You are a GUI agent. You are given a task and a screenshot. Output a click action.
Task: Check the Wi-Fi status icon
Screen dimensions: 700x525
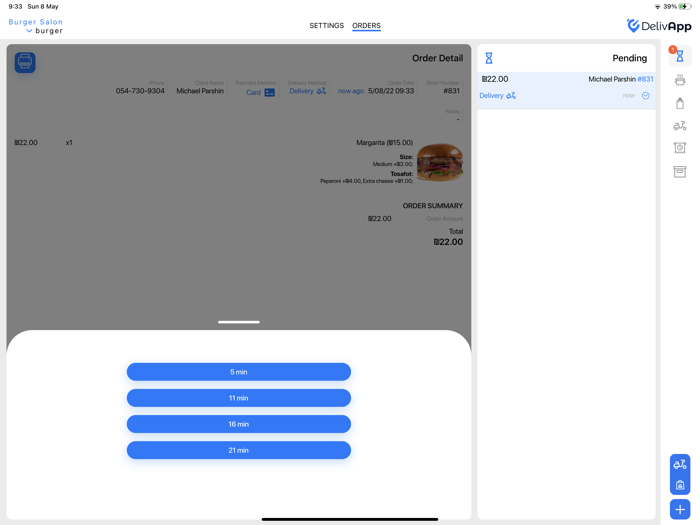coord(657,7)
